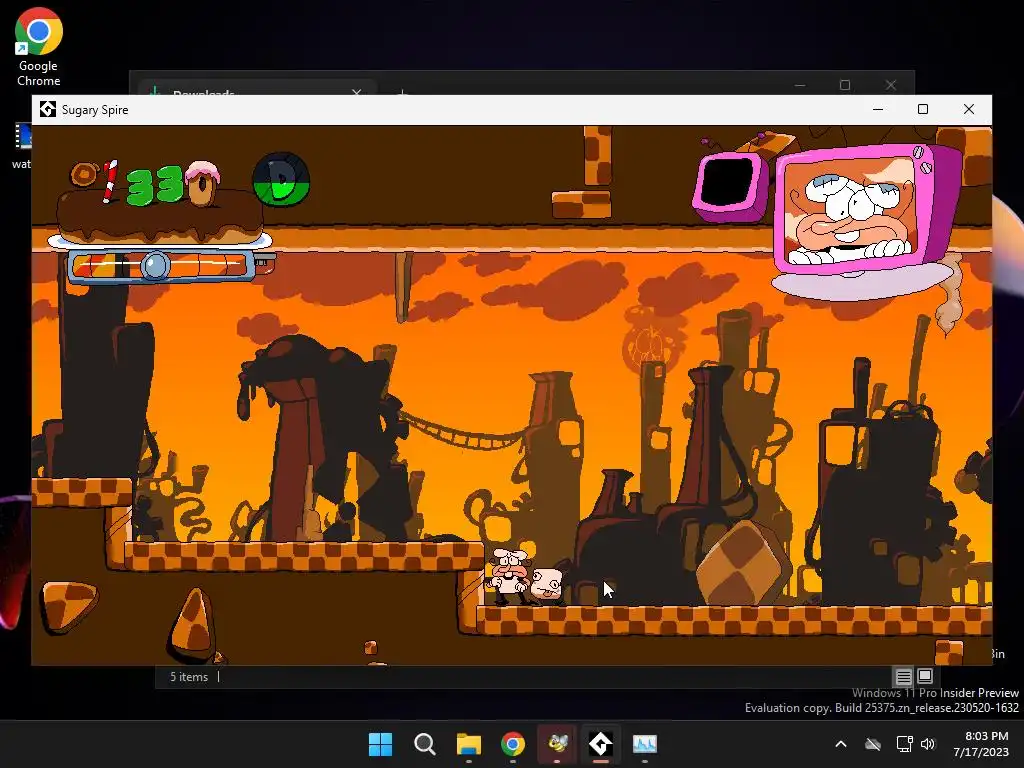Click the small blank pink TV
The height and width of the screenshot is (768, 1024).
(x=729, y=185)
